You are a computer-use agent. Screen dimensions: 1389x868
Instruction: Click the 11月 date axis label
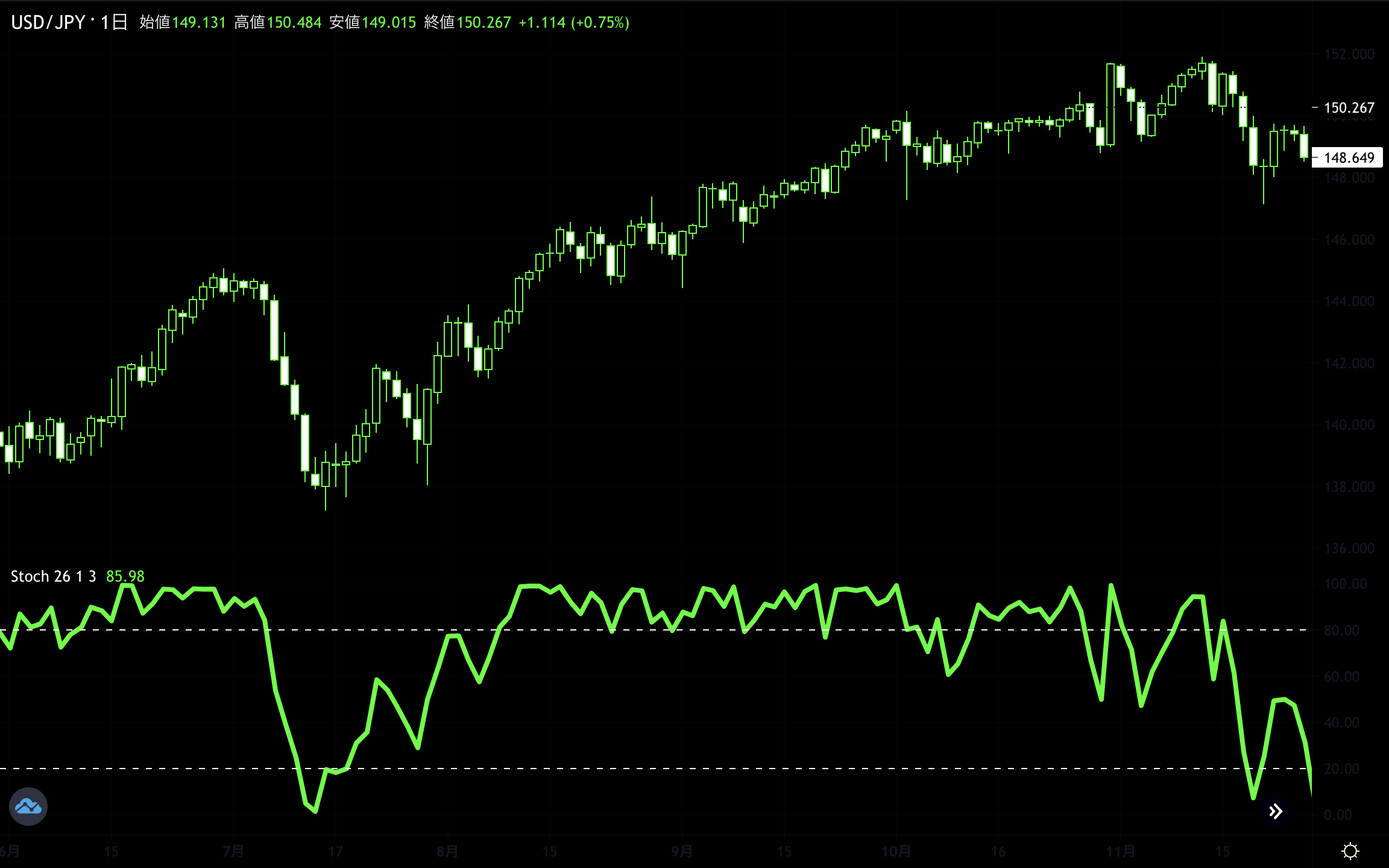point(1120,851)
